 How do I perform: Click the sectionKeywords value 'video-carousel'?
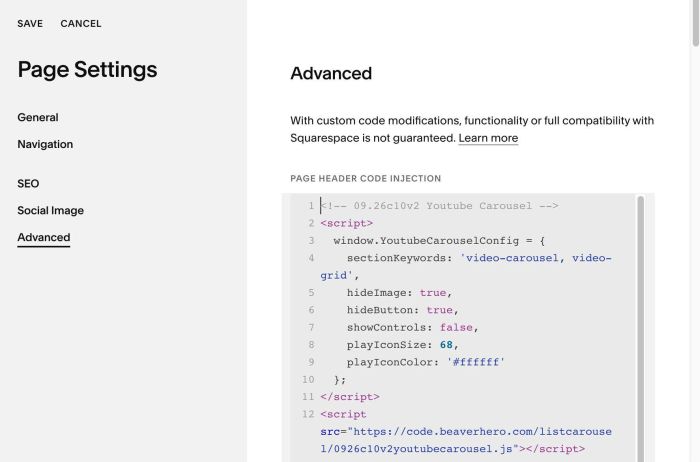pos(509,258)
